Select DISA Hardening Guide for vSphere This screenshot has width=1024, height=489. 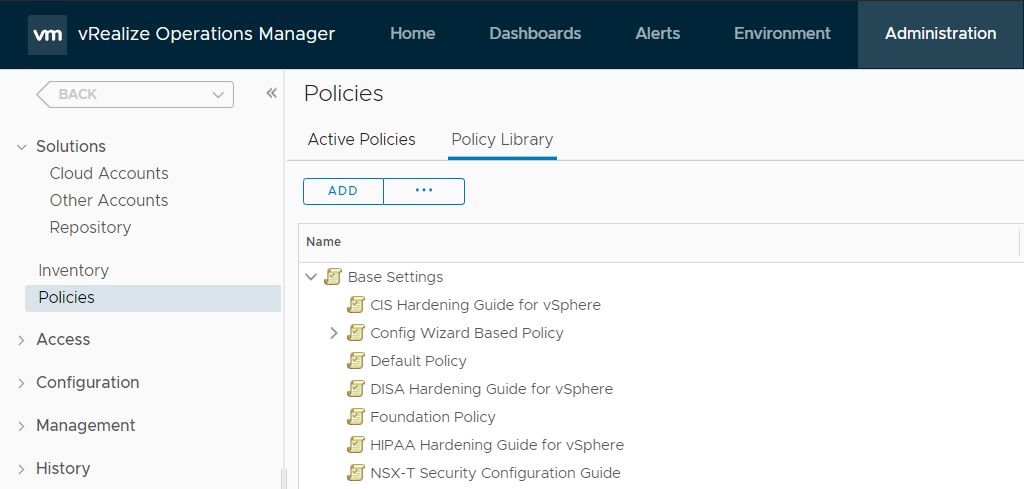click(x=492, y=389)
